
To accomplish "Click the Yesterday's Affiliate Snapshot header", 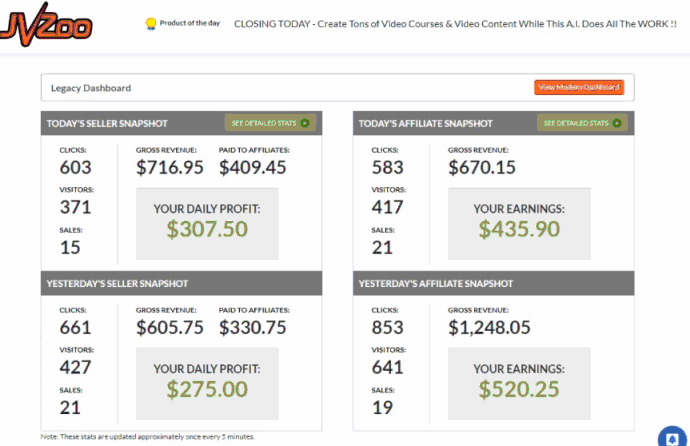I will 493,283.
